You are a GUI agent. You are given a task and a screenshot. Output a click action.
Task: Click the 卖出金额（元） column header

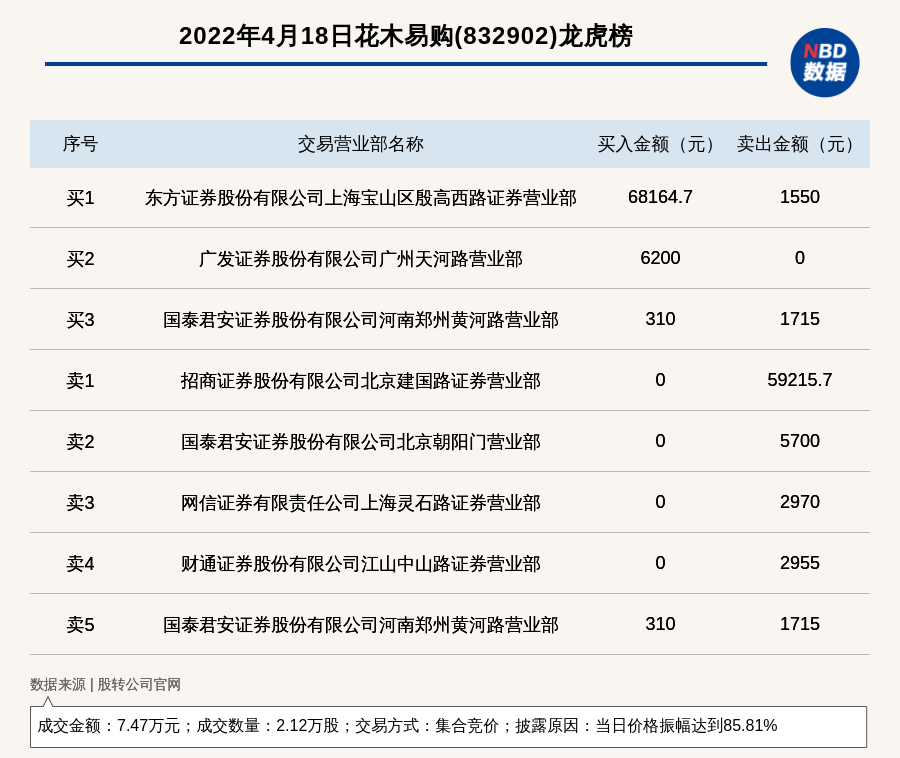point(799,144)
